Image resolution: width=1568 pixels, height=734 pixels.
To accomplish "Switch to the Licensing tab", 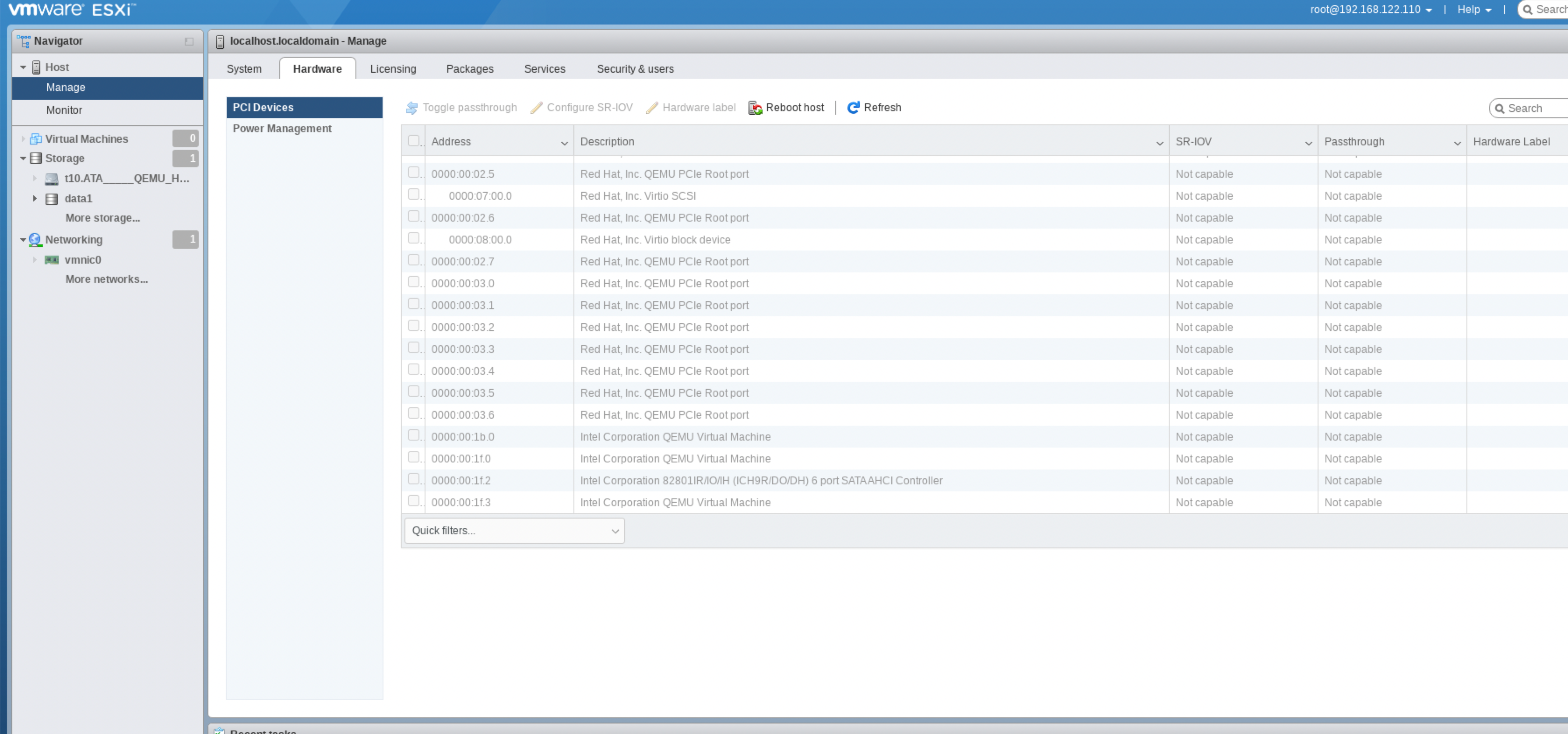I will (393, 69).
